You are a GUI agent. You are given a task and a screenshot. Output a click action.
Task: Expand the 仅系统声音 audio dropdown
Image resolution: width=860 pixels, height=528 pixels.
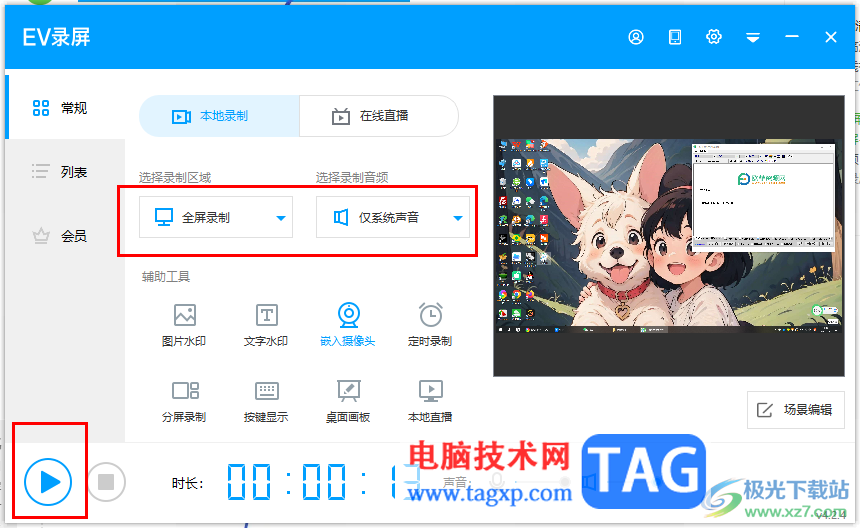pos(393,217)
